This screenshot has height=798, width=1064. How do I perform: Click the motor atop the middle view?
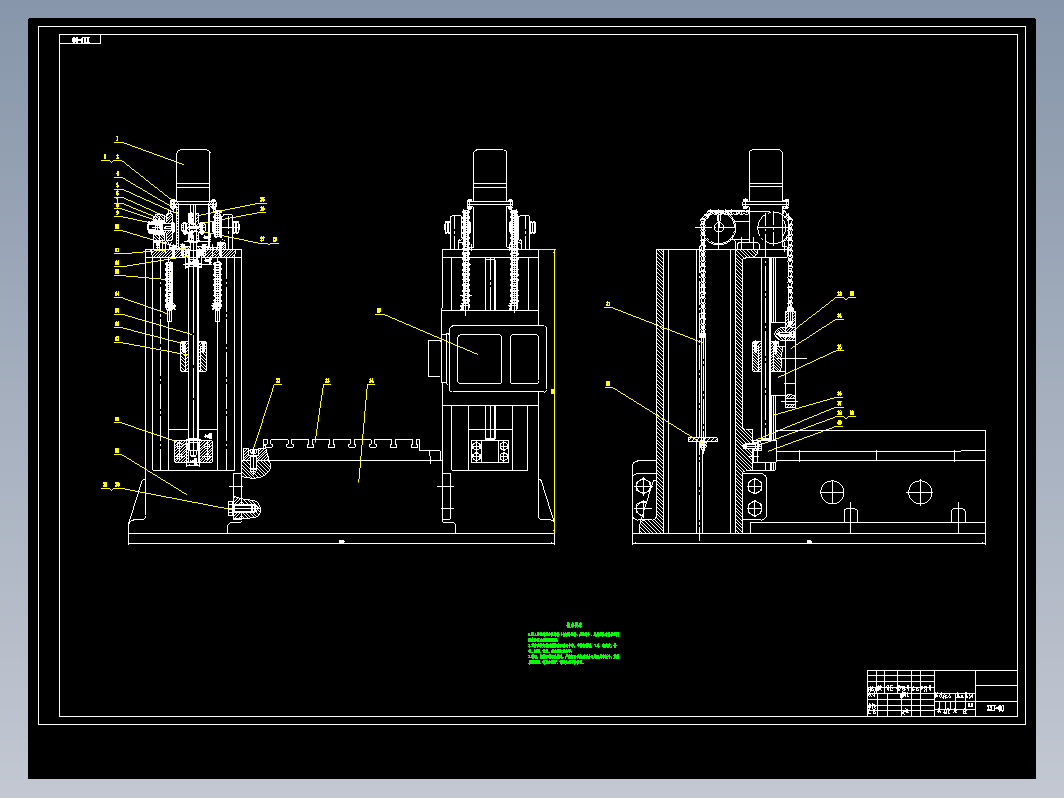click(x=490, y=176)
